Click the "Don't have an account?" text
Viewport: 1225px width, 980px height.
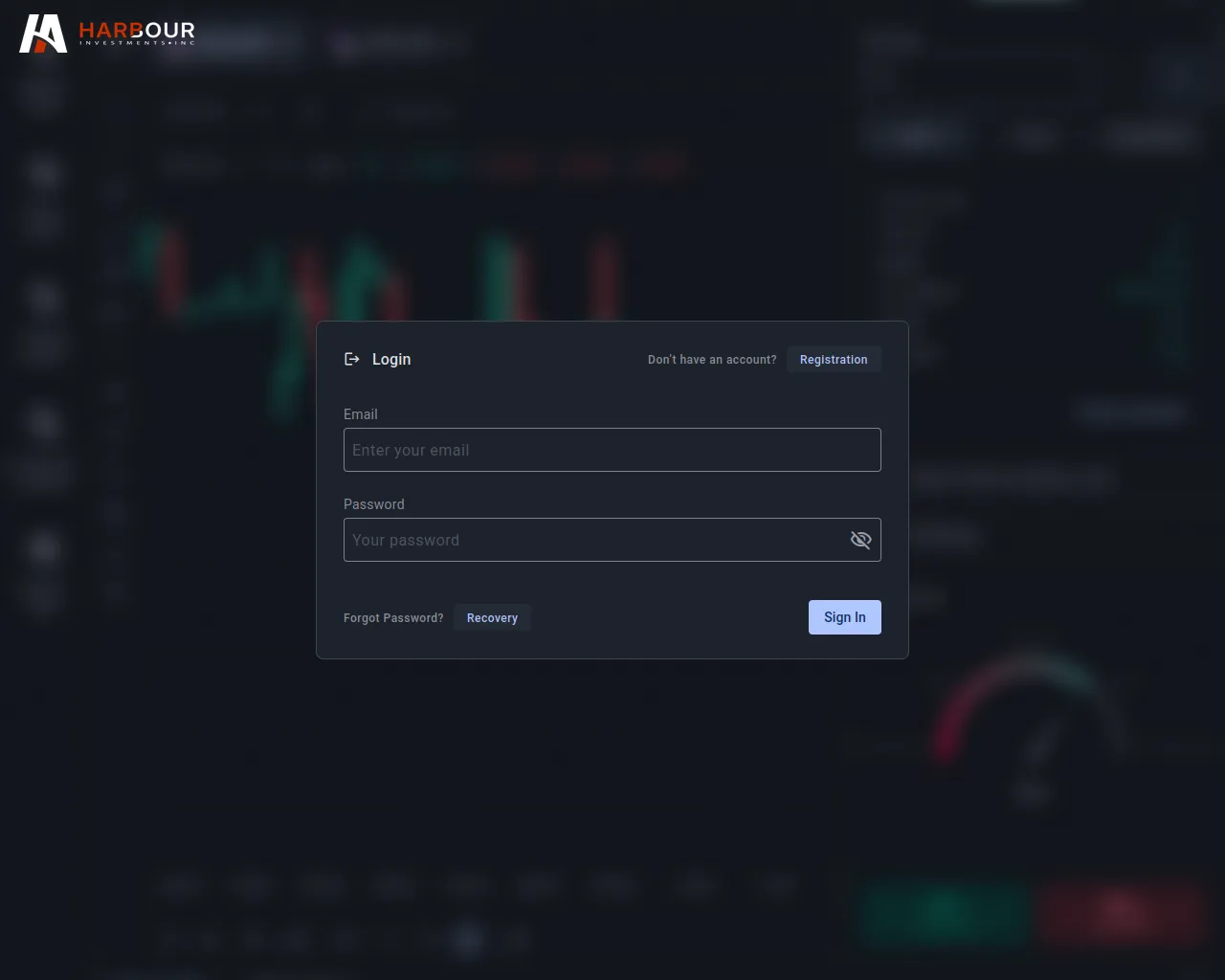(712, 360)
